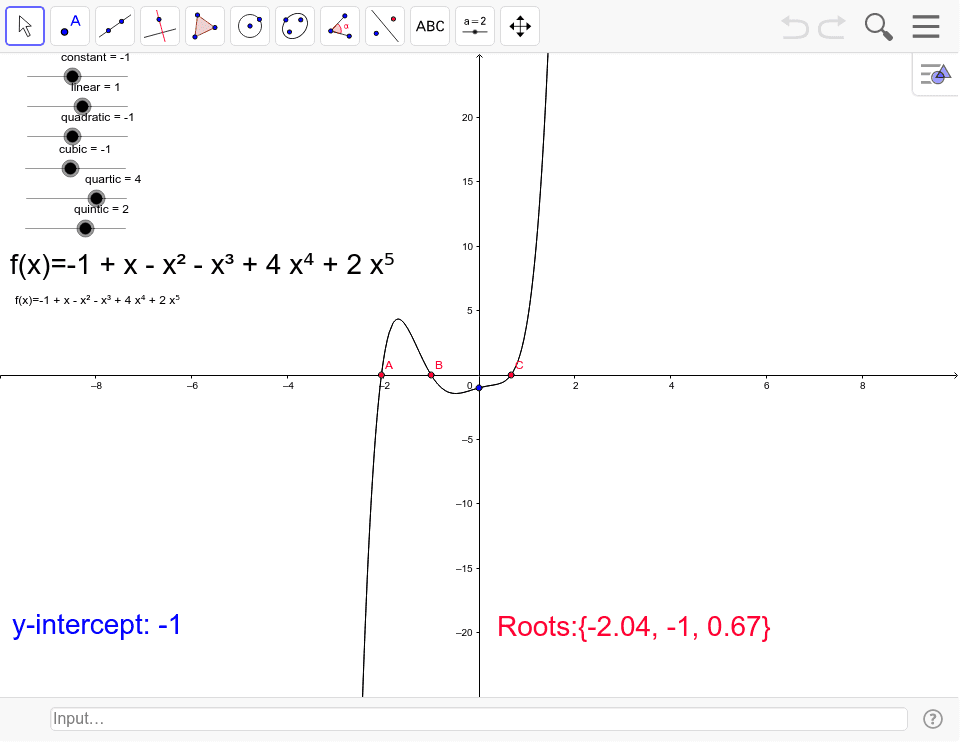This screenshot has height=742, width=960.
Task: Click the constant slider knob
Action: tap(72, 77)
